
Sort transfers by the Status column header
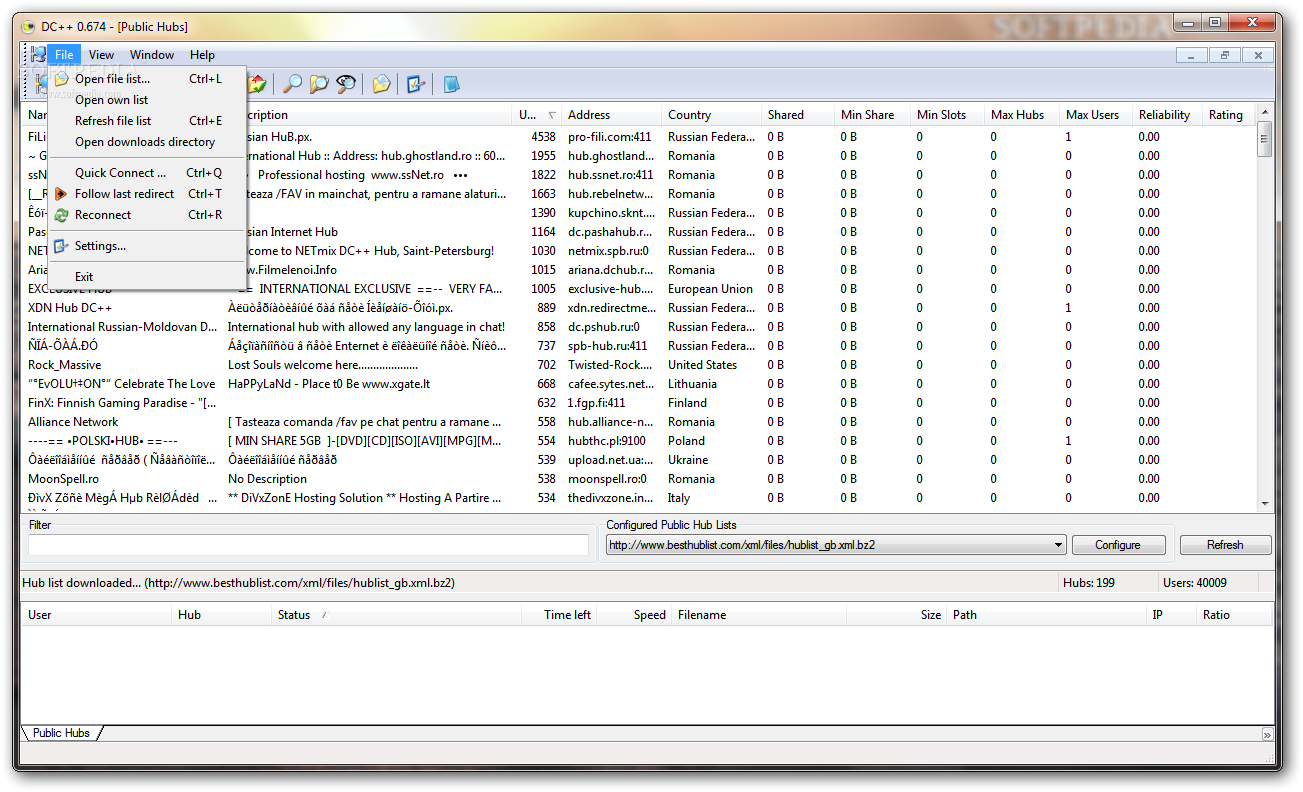coord(397,615)
